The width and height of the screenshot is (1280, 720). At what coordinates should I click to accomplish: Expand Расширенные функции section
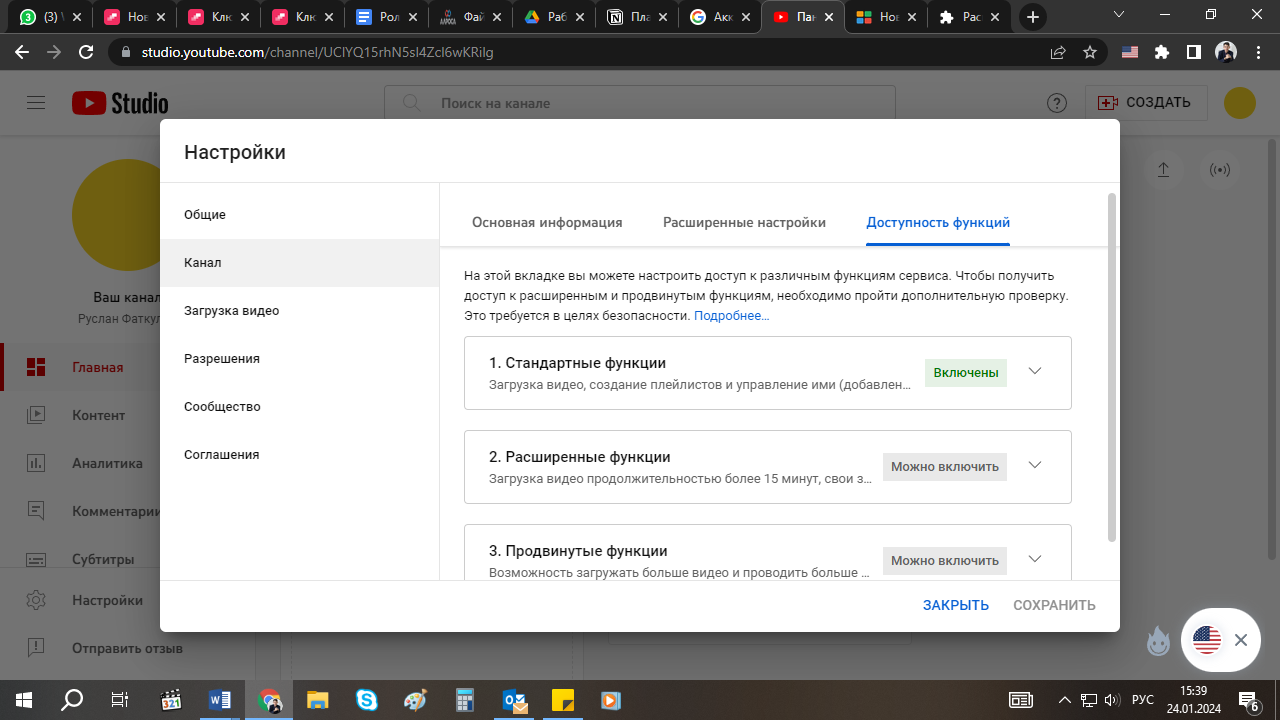(1035, 466)
